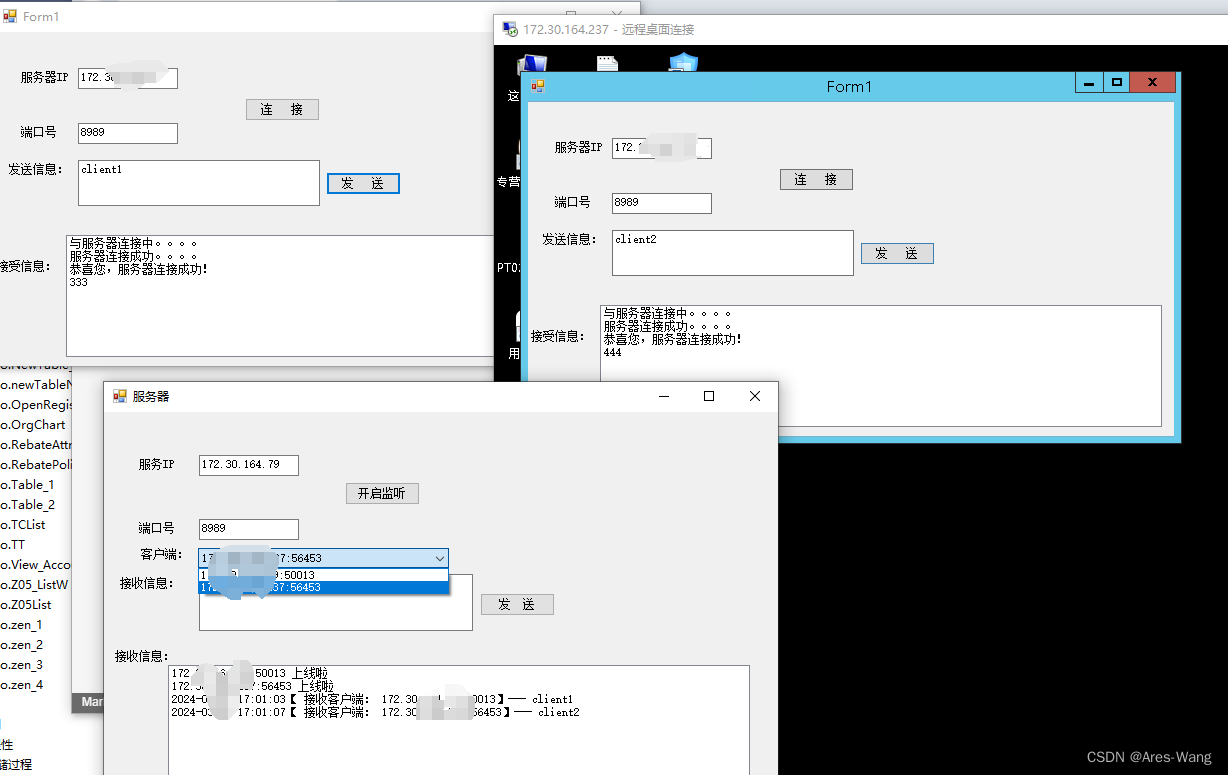Click the log line ending with client2
Viewport: 1228px width, 775px height.
[x=375, y=712]
